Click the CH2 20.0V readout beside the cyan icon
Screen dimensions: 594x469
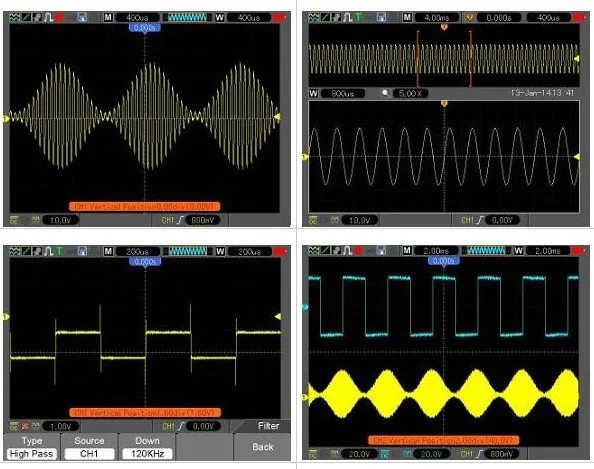[x=431, y=454]
